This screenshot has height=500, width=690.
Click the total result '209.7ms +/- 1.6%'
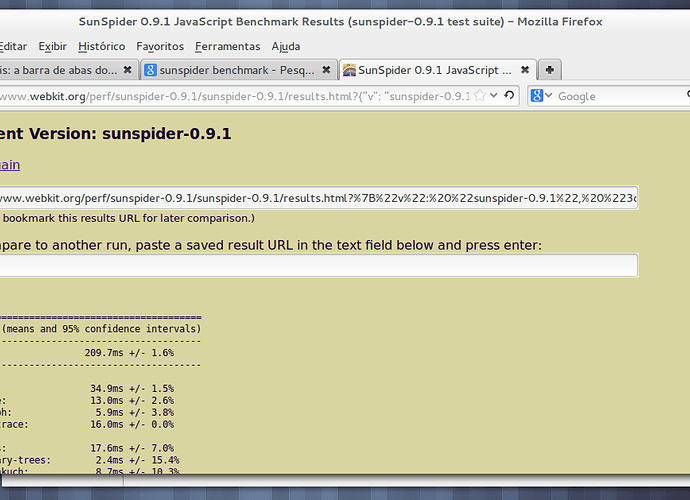(x=129, y=353)
